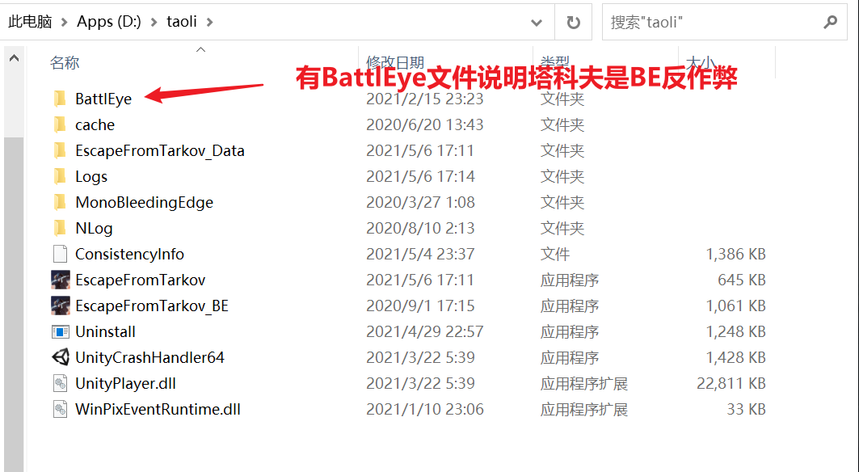Screen dimensions: 859x472
Task: Click the navigation pane scrollbar thumb
Action: coord(14,304)
